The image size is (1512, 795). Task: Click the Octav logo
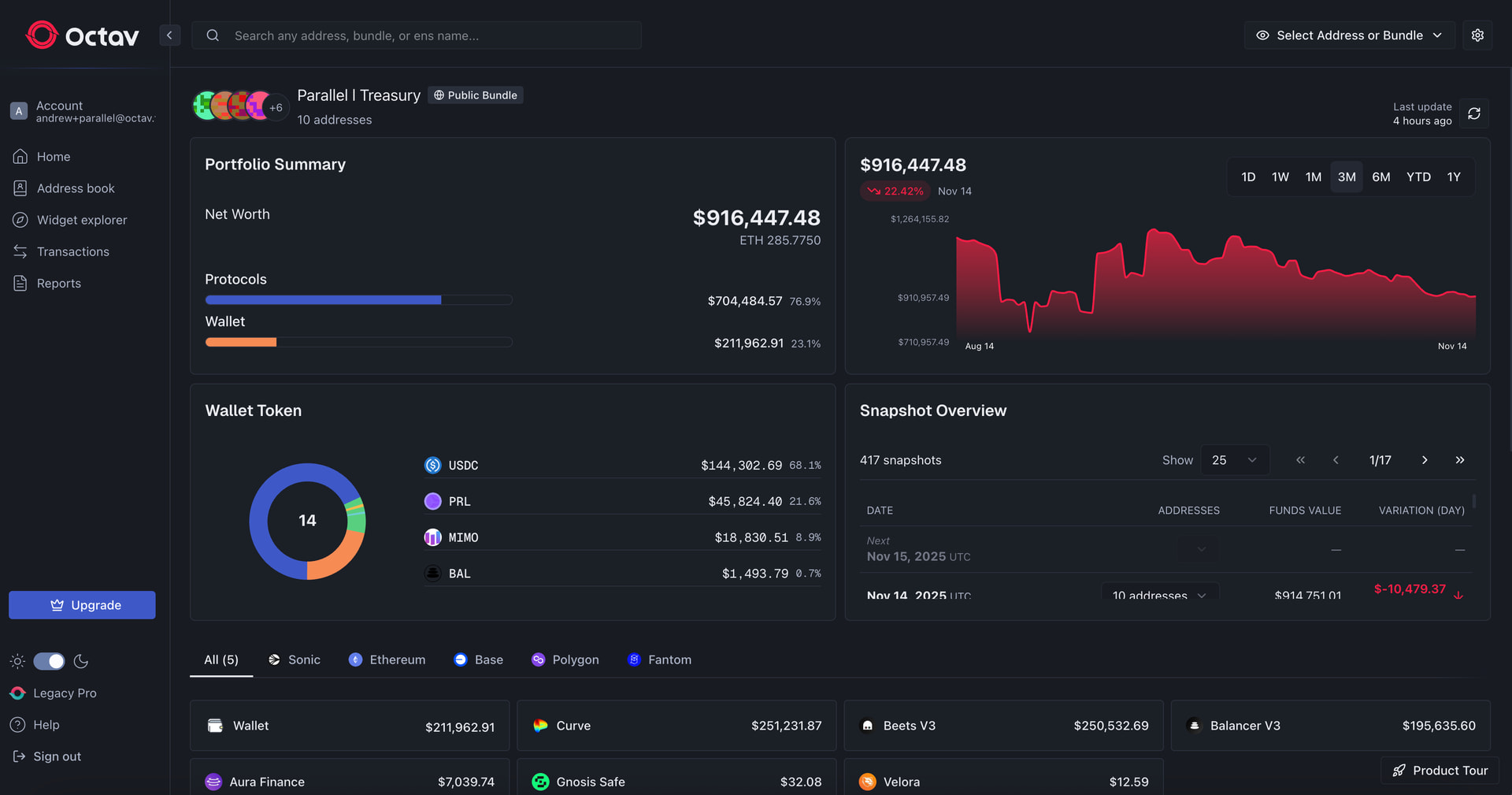83,35
